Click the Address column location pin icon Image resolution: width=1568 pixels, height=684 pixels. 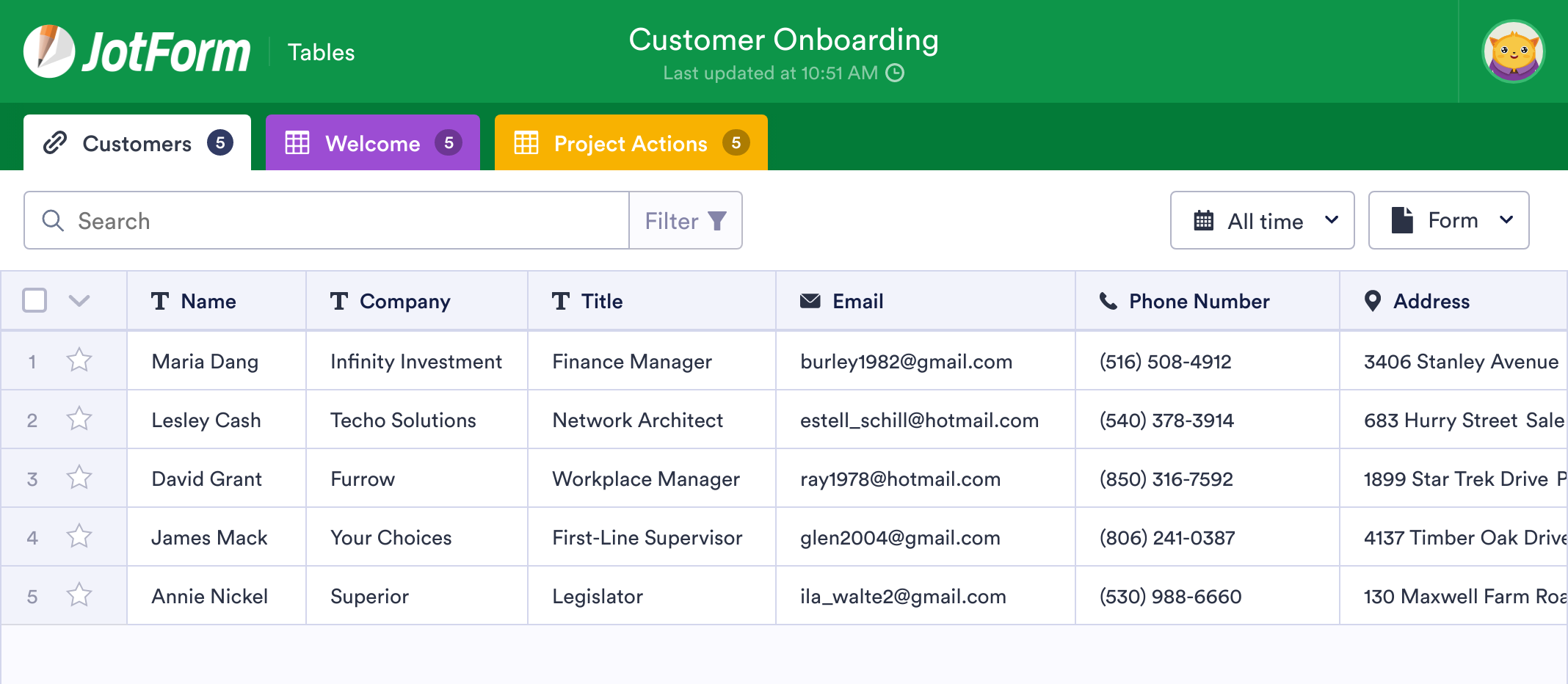pos(1372,301)
